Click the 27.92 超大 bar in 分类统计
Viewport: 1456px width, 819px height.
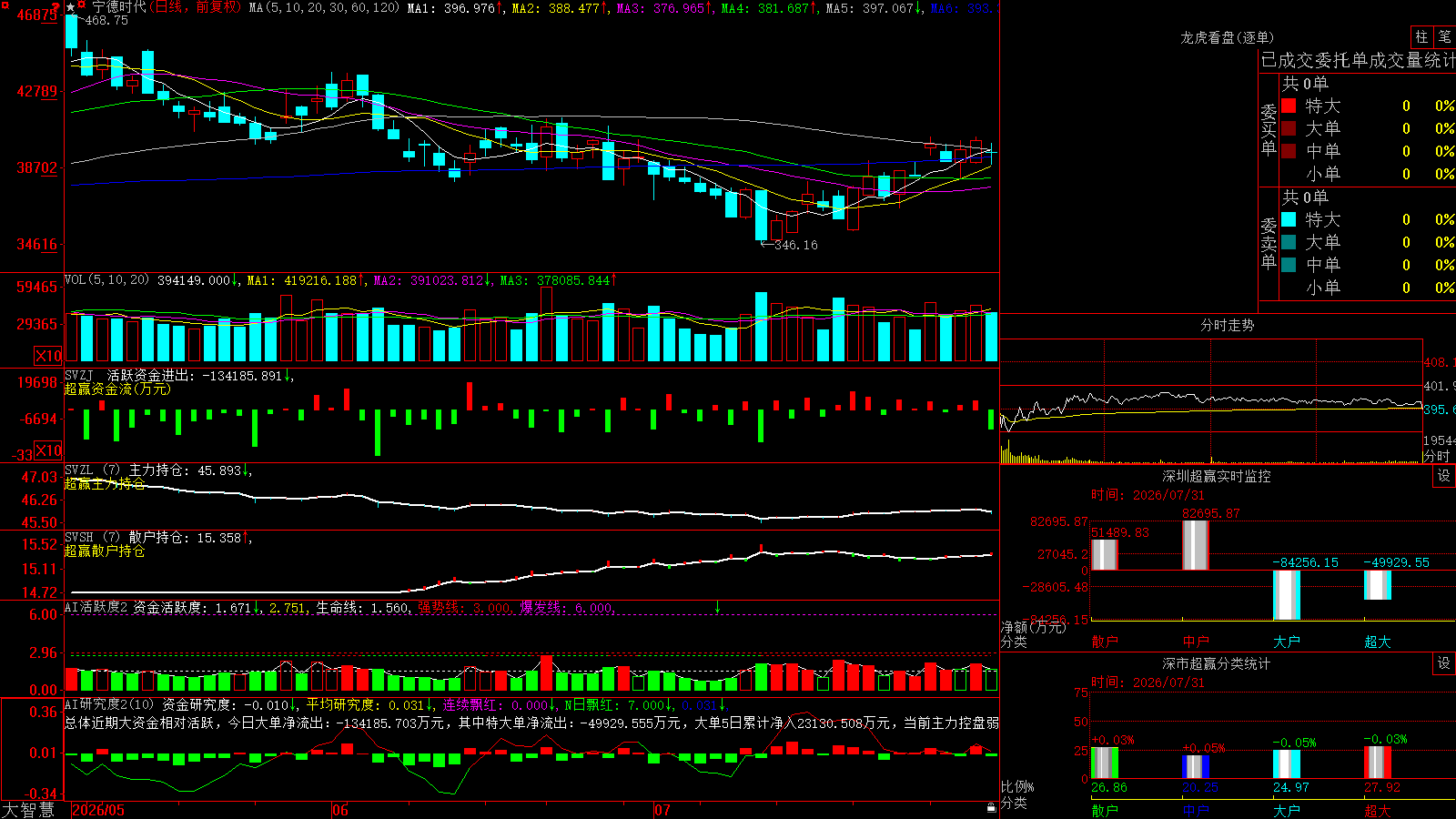click(x=1378, y=763)
